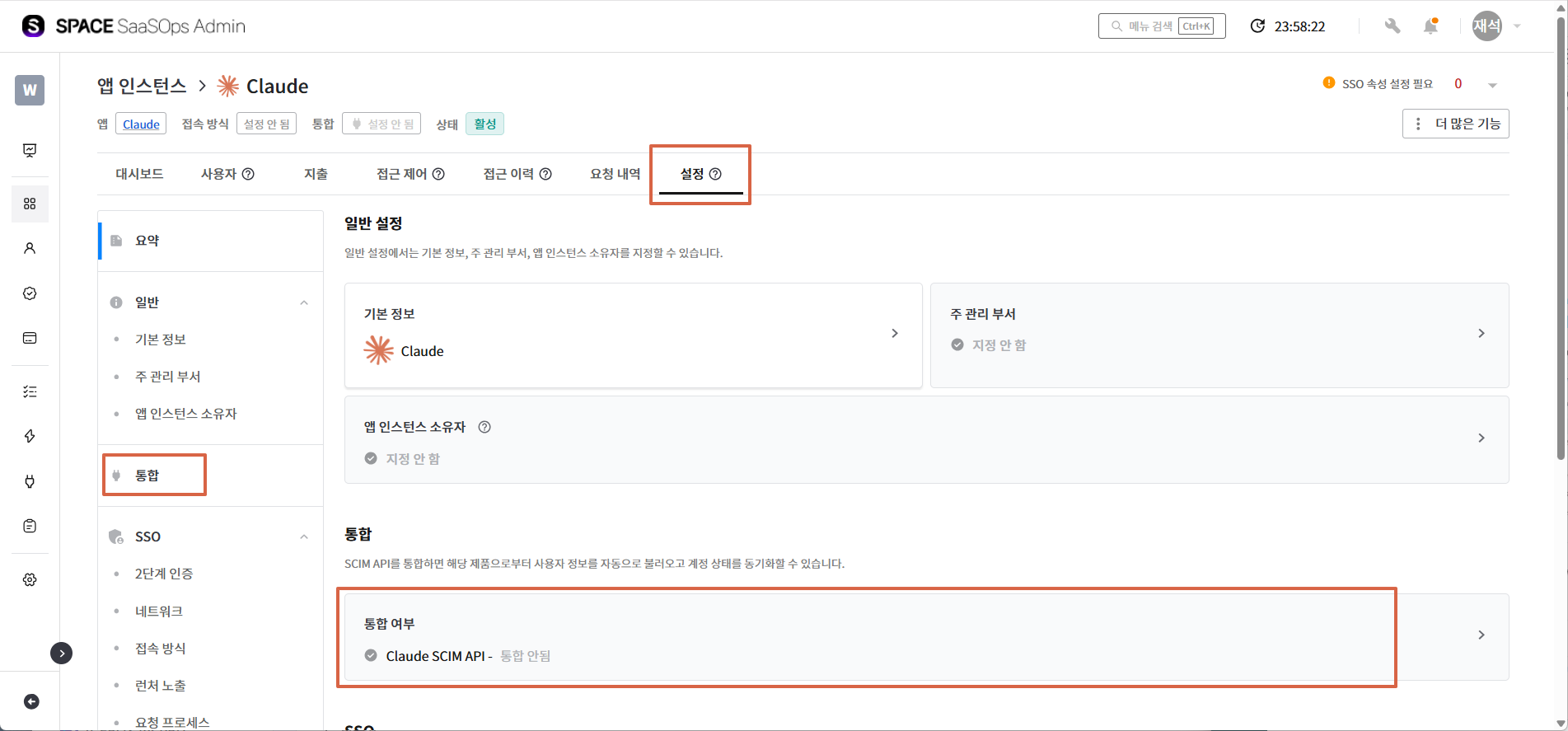
Task: Open the apps grid sidebar icon
Action: pyautogui.click(x=30, y=204)
